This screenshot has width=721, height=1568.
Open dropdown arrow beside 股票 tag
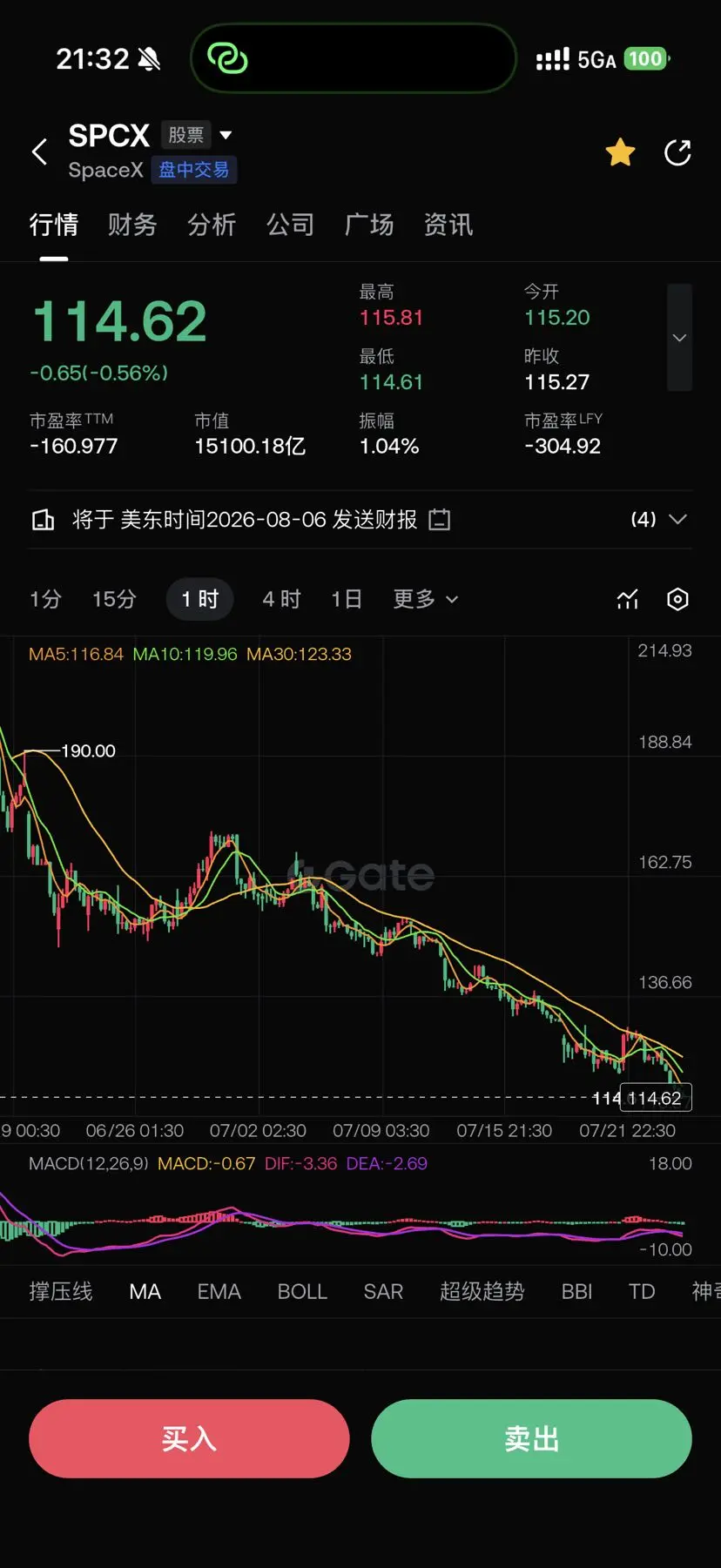coord(226,135)
